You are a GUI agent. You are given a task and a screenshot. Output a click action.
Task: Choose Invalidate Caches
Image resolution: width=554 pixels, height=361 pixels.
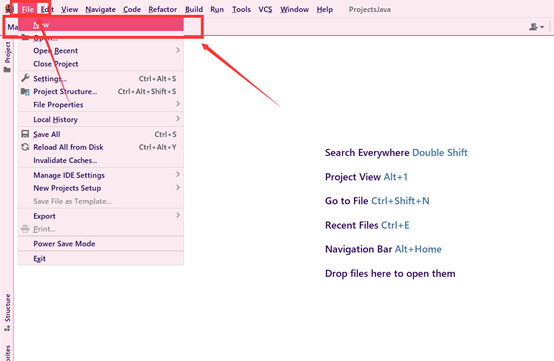[x=101, y=160]
